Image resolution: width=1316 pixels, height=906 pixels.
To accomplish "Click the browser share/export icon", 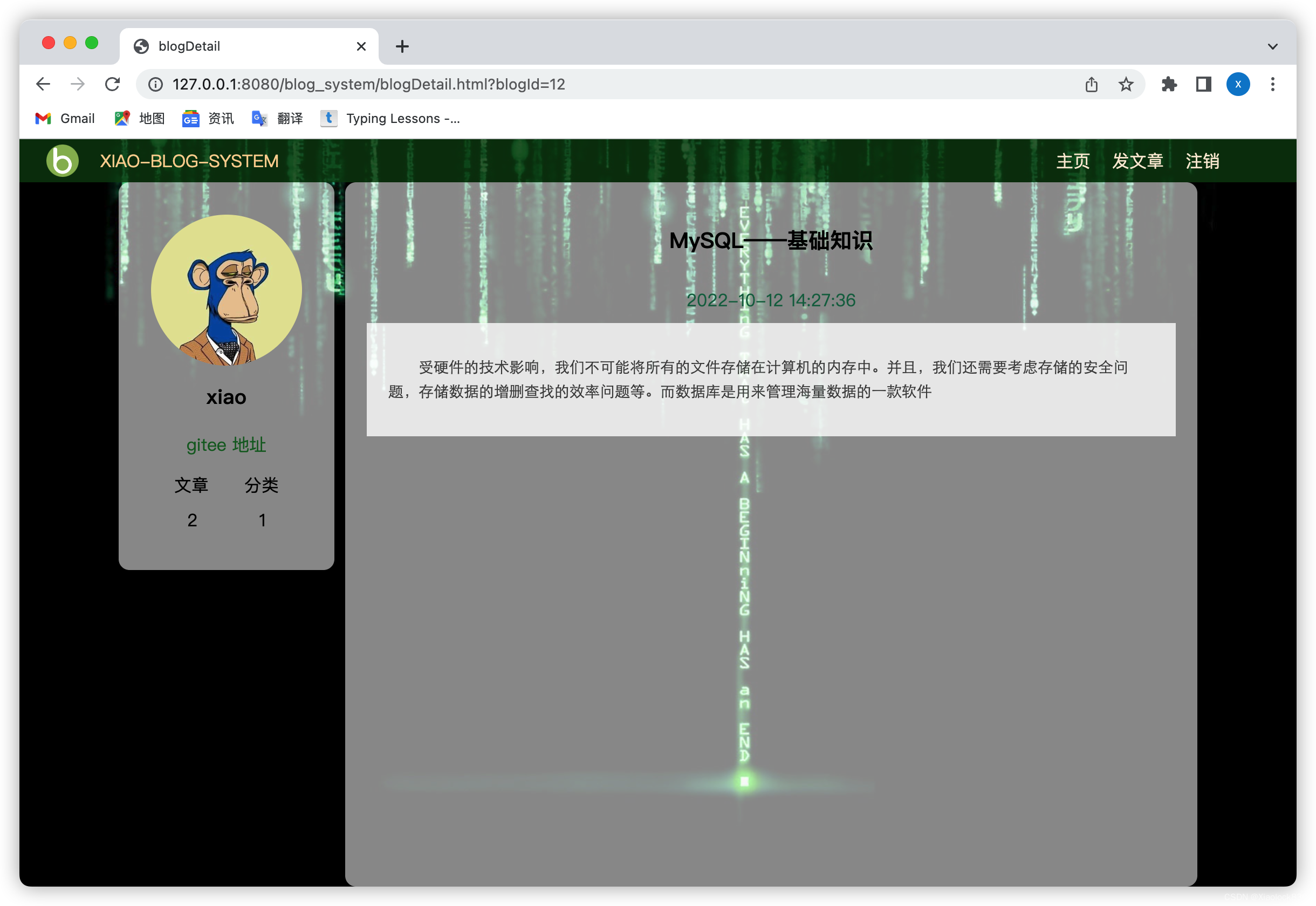I will click(x=1092, y=84).
